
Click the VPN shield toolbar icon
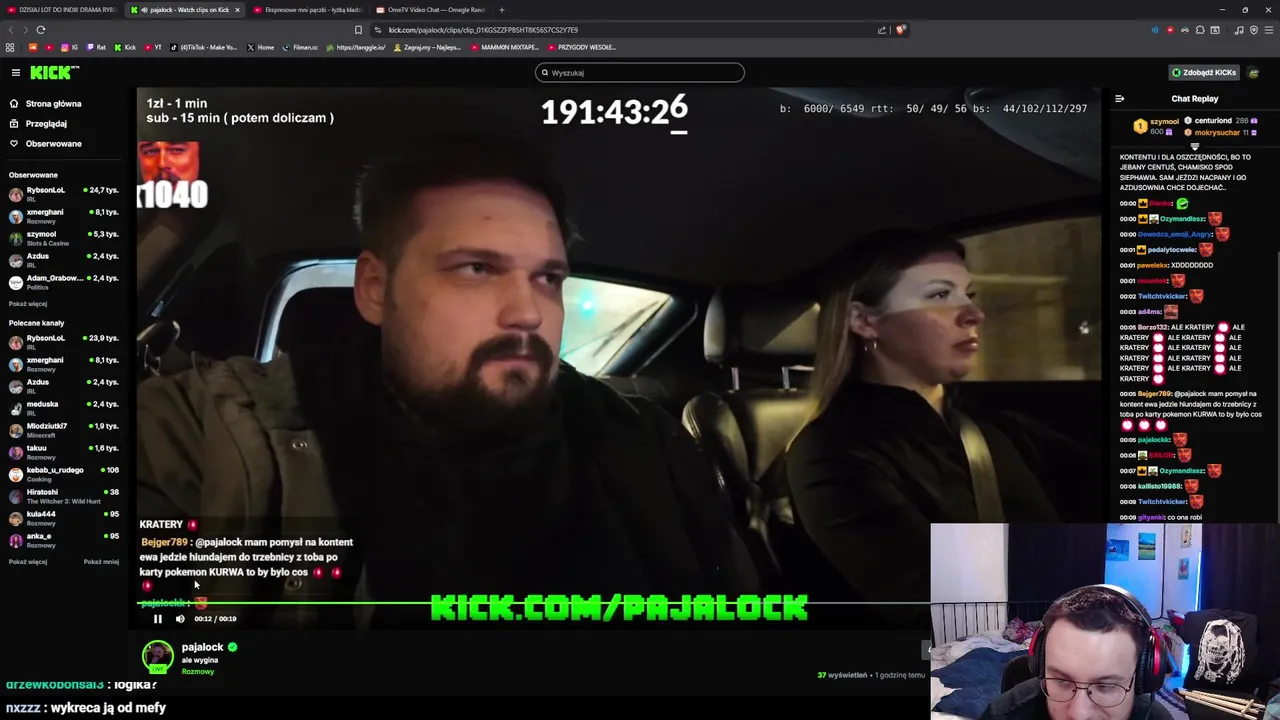[x=1253, y=30]
